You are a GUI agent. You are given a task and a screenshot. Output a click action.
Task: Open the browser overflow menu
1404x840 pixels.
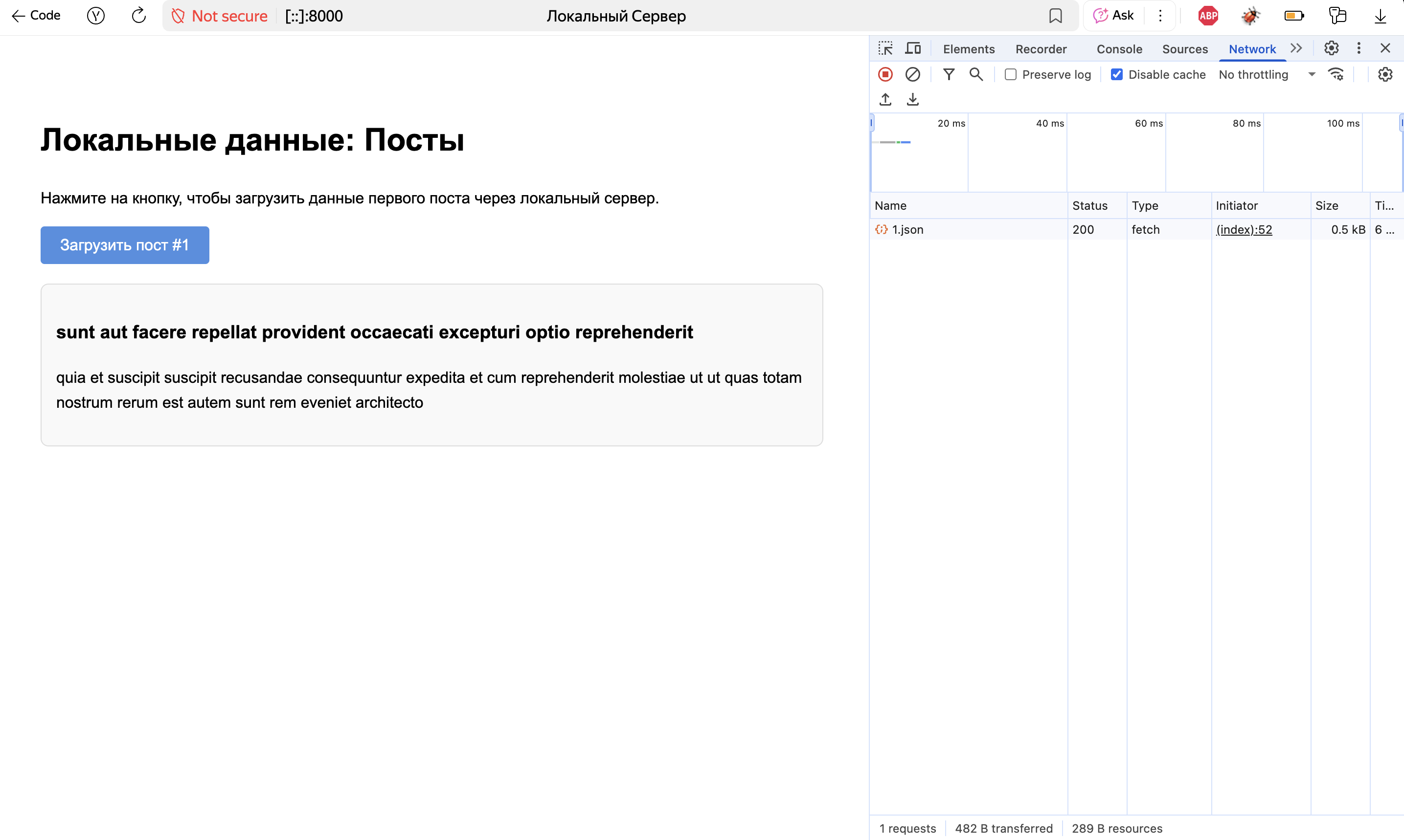click(1160, 15)
